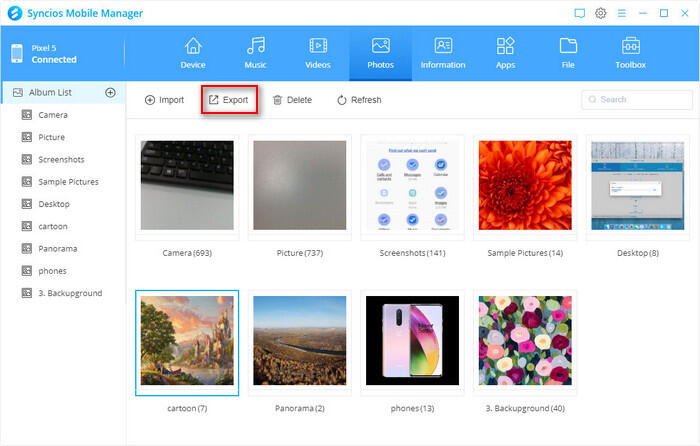Select Panorama album in sidebar

pyautogui.click(x=57, y=248)
